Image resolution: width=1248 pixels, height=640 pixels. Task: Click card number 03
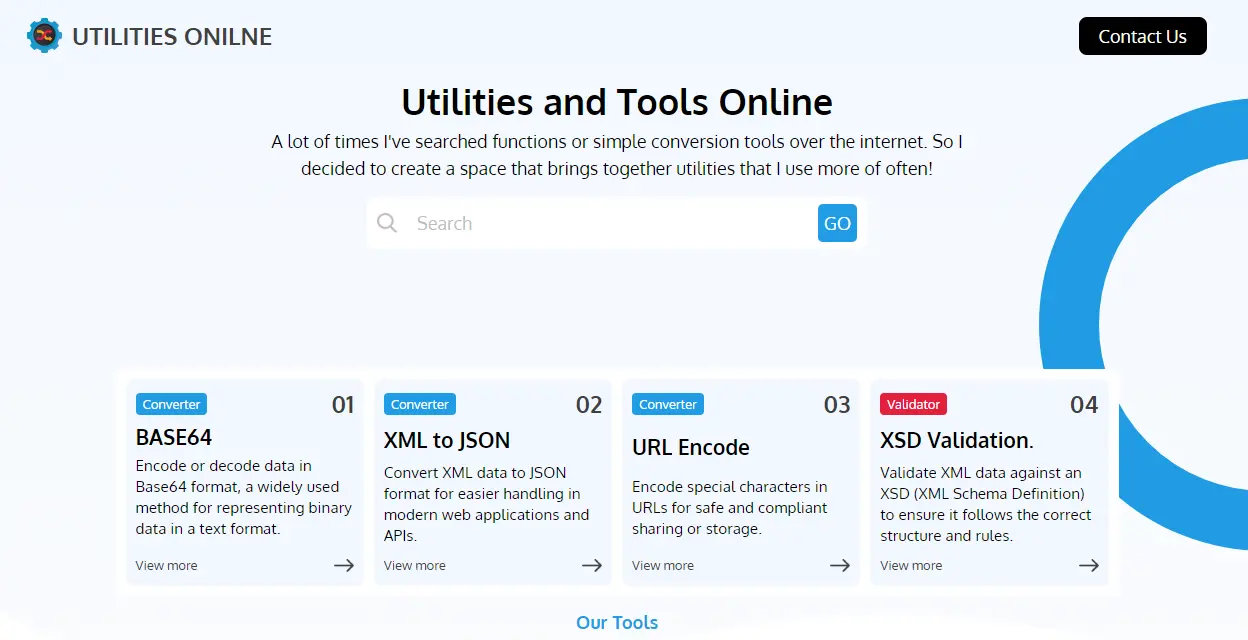[837, 405]
